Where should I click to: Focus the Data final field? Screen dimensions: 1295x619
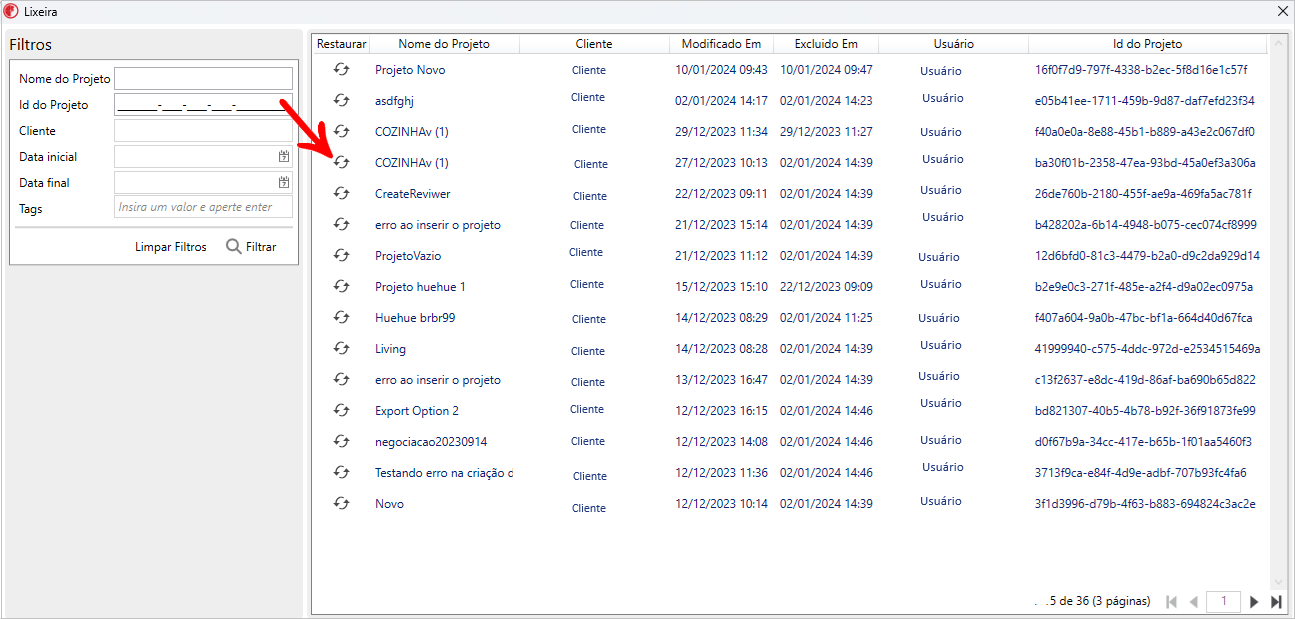203,182
